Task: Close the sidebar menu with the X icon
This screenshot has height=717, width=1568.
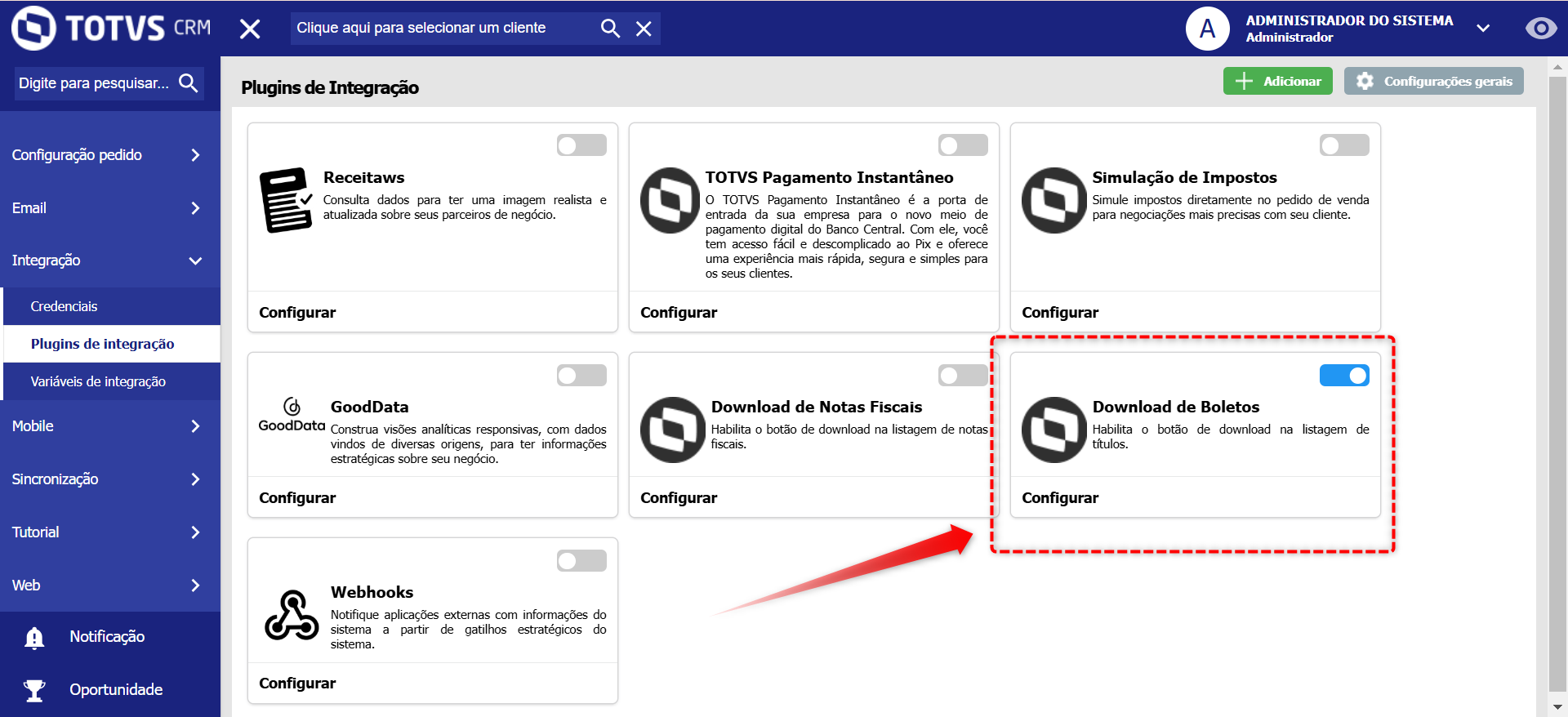Action: pos(250,29)
